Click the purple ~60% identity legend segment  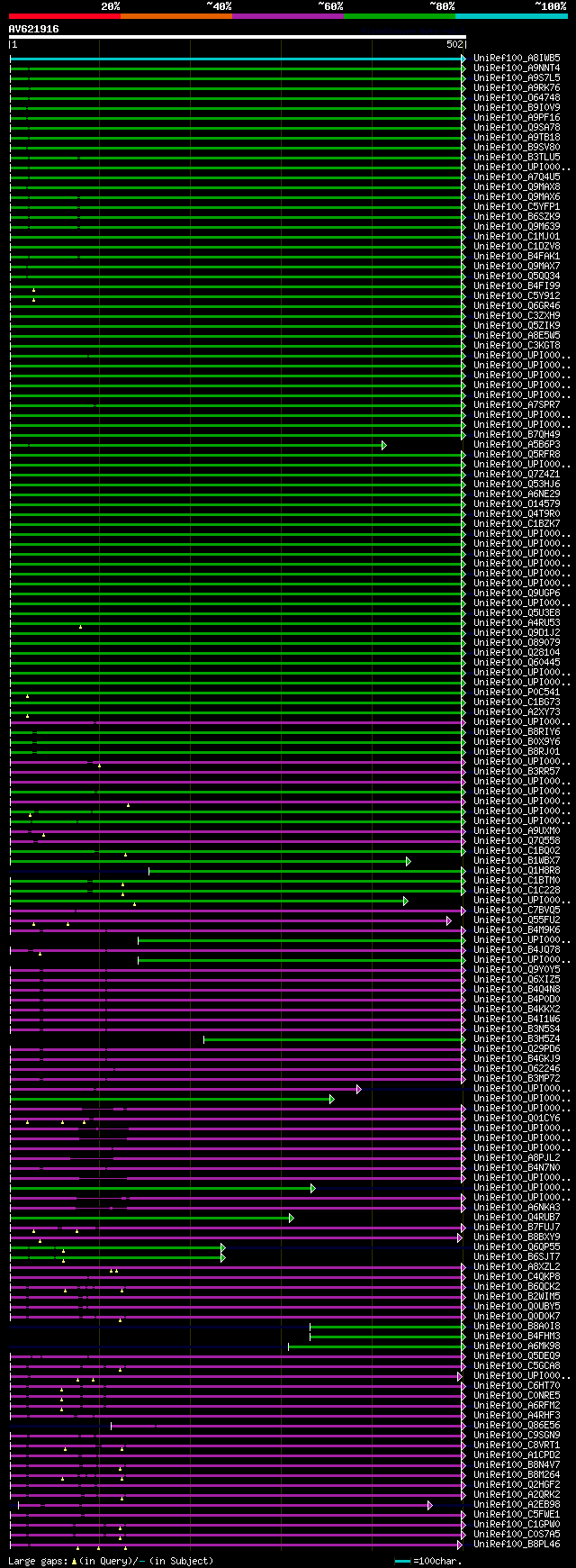[x=288, y=16]
